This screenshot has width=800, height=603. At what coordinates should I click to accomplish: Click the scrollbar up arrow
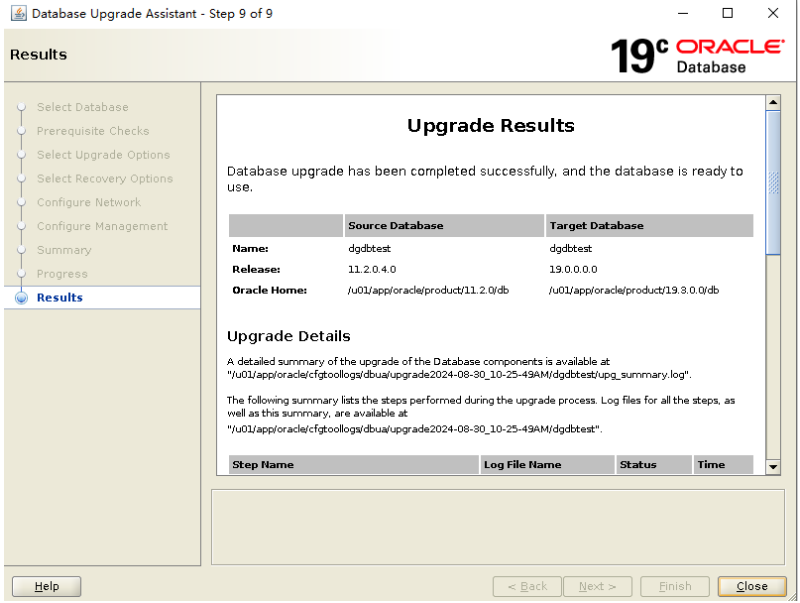coord(773,103)
